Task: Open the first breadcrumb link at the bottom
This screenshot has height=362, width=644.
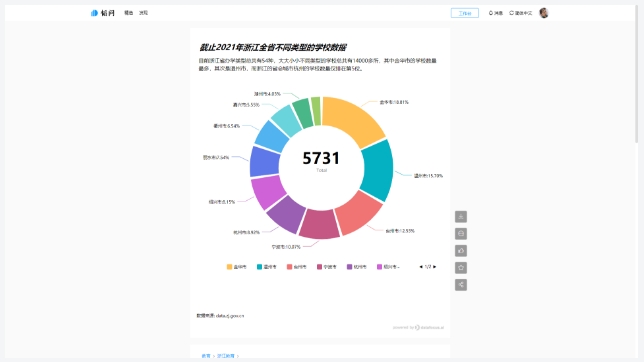Action: pos(206,356)
